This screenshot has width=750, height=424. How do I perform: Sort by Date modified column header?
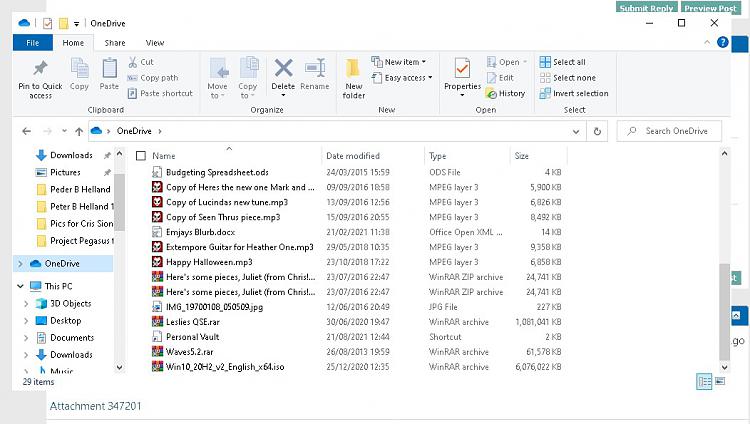(x=372, y=156)
